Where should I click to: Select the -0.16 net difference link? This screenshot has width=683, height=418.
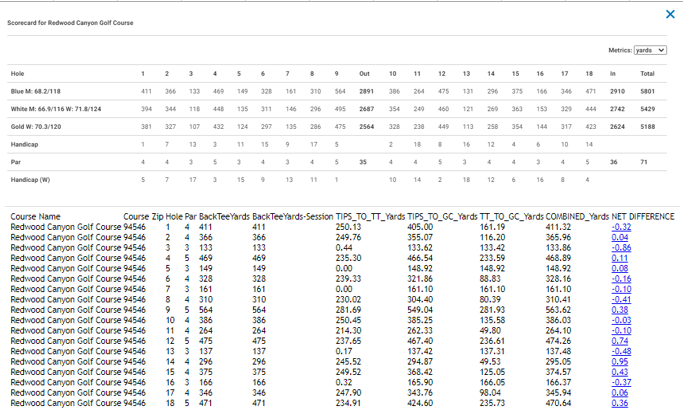[621, 279]
